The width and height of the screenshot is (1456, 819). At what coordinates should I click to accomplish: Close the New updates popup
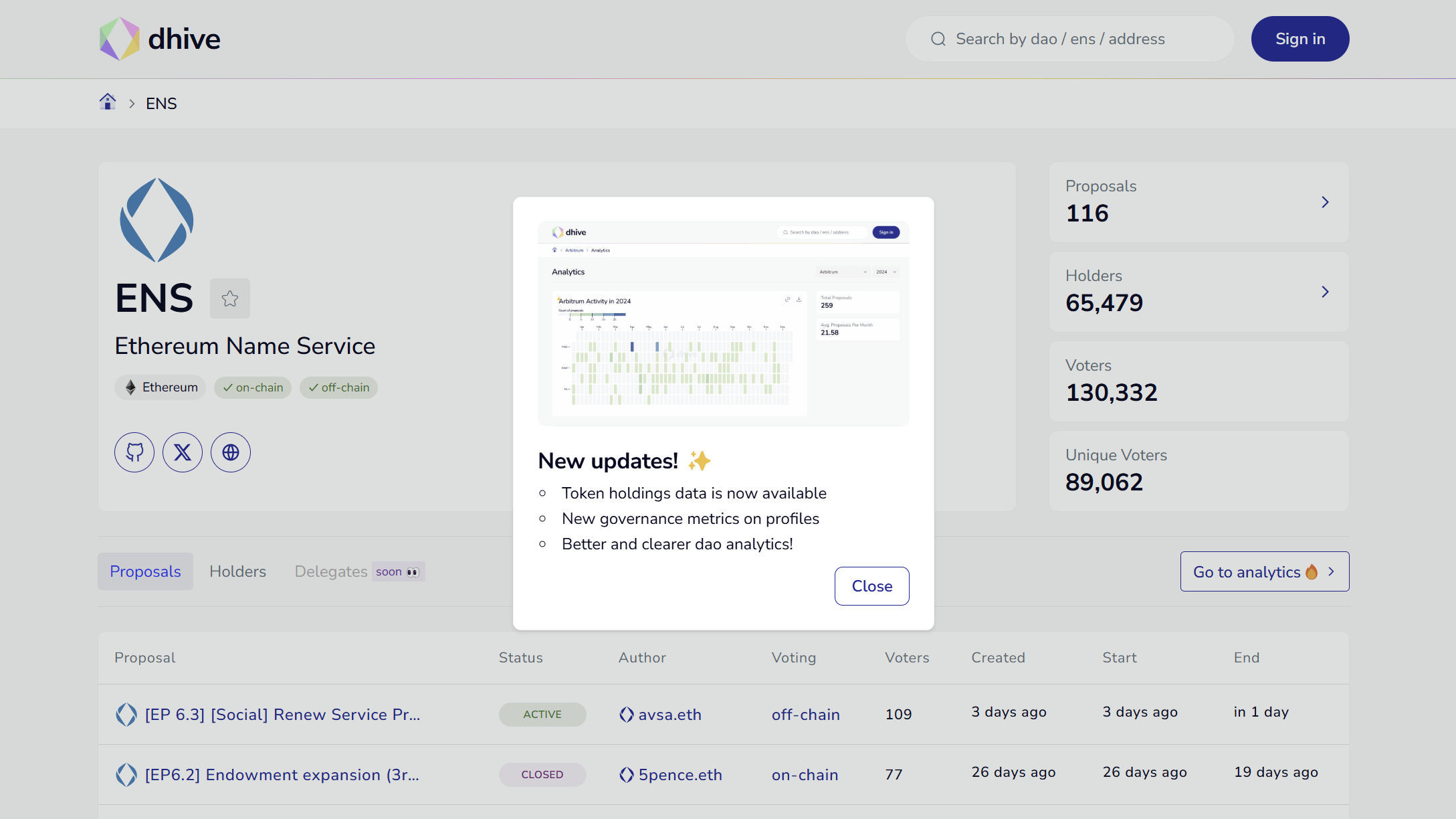(872, 586)
